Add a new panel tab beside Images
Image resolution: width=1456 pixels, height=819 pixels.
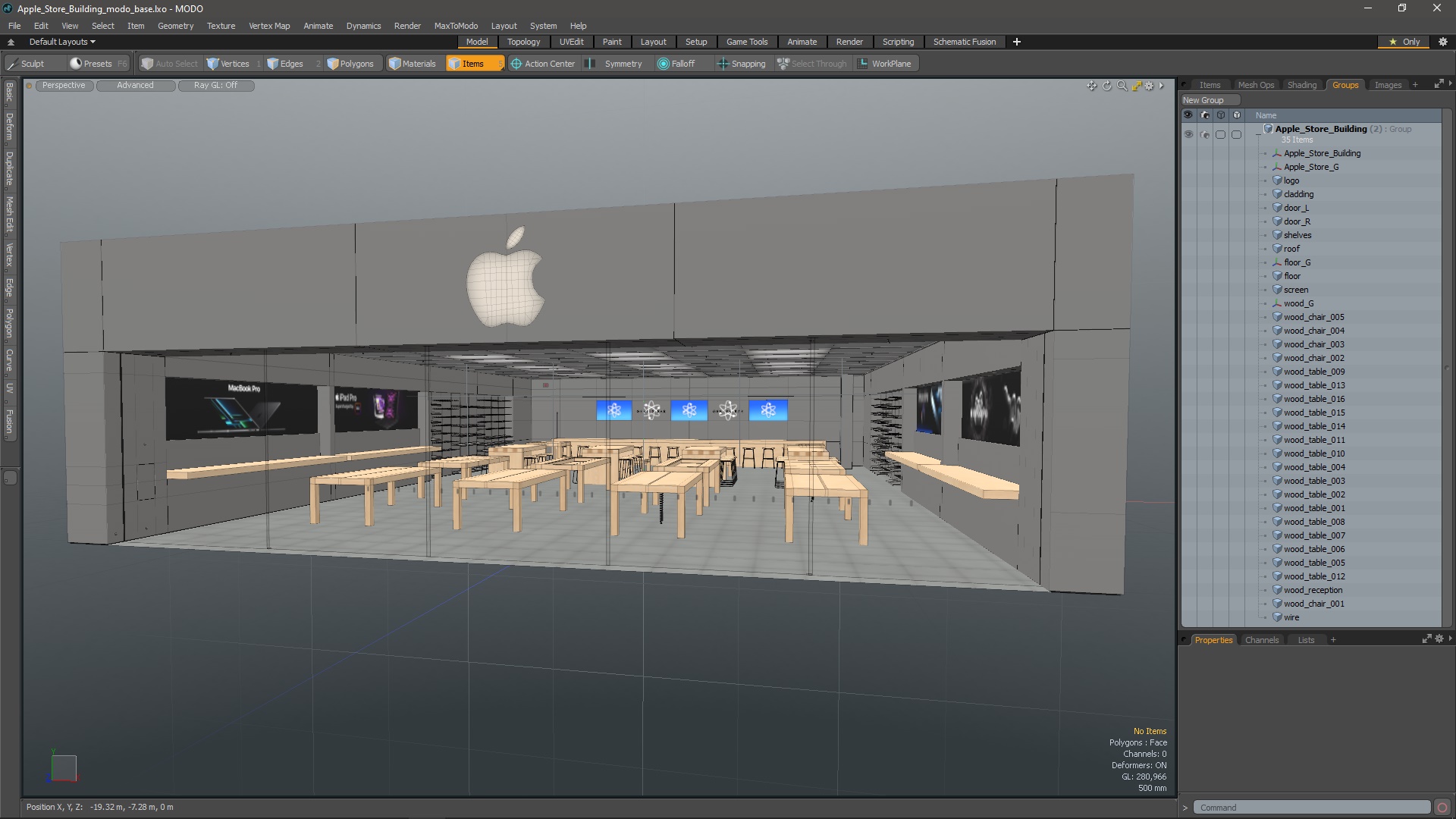(1415, 85)
